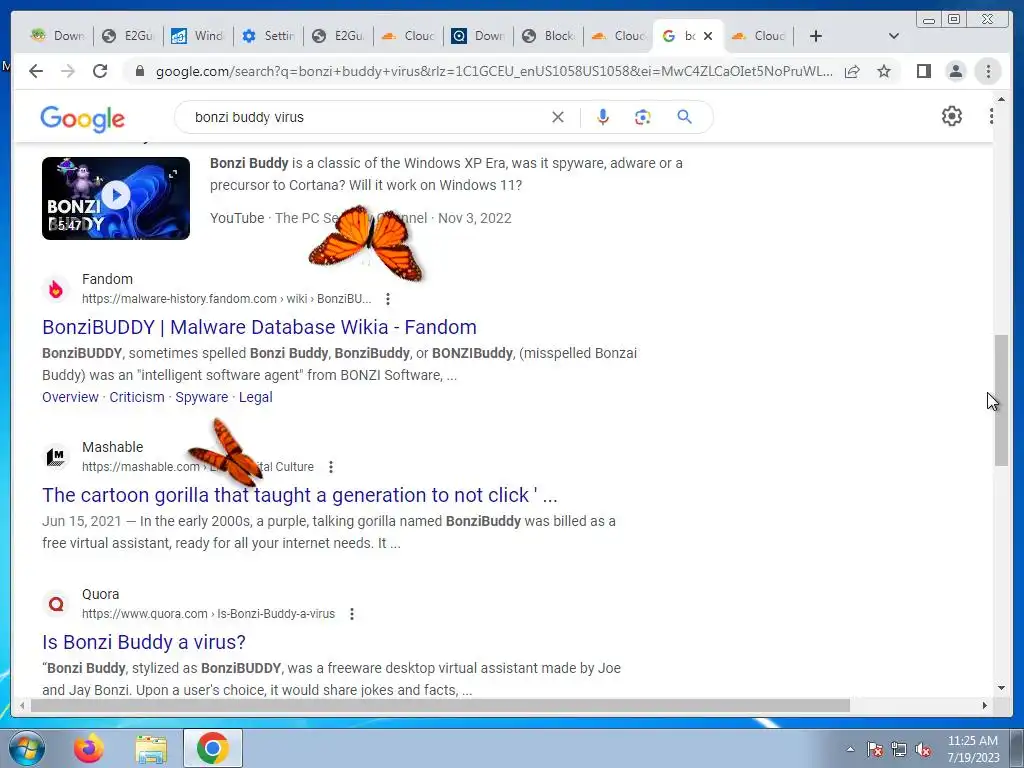Open a new tab with the plus button

coord(816,36)
